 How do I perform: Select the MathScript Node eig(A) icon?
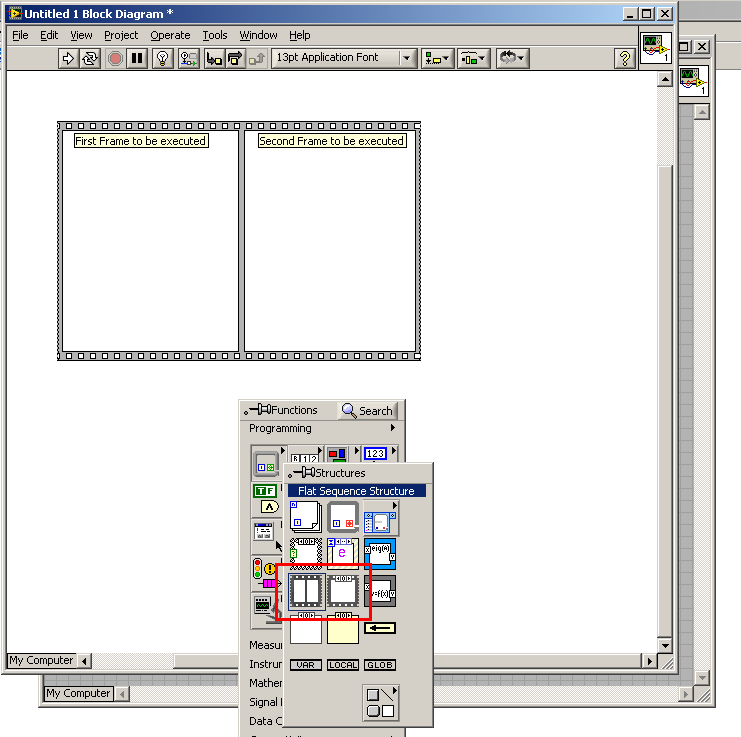pyautogui.click(x=380, y=553)
